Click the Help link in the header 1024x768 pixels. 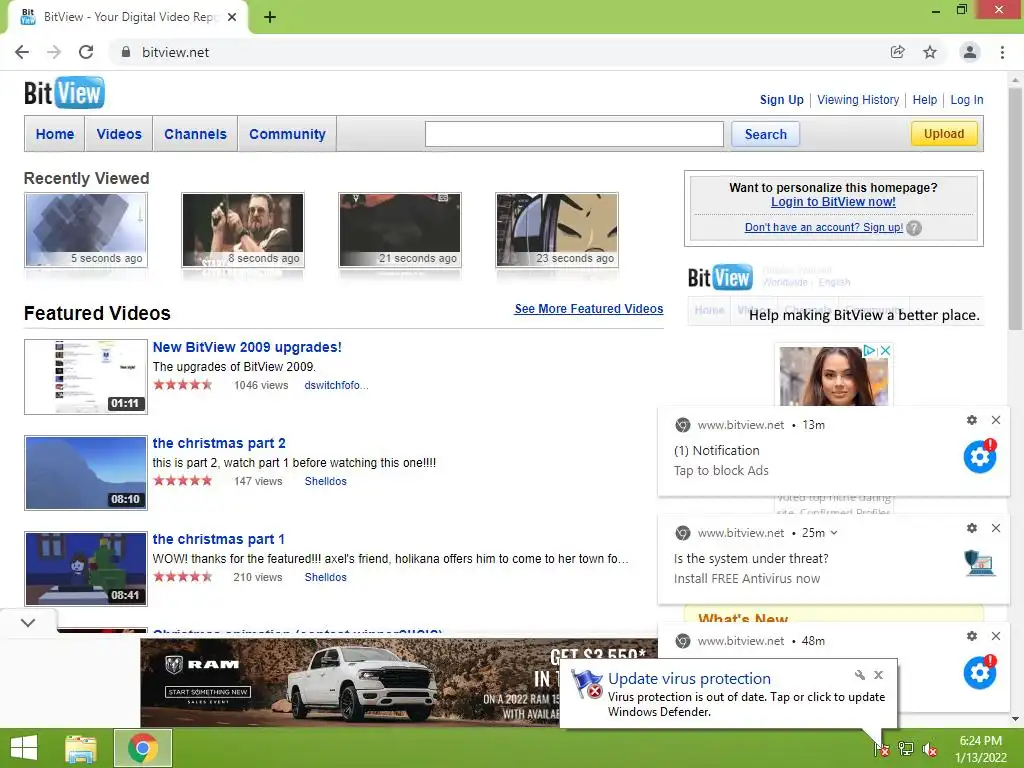(925, 100)
